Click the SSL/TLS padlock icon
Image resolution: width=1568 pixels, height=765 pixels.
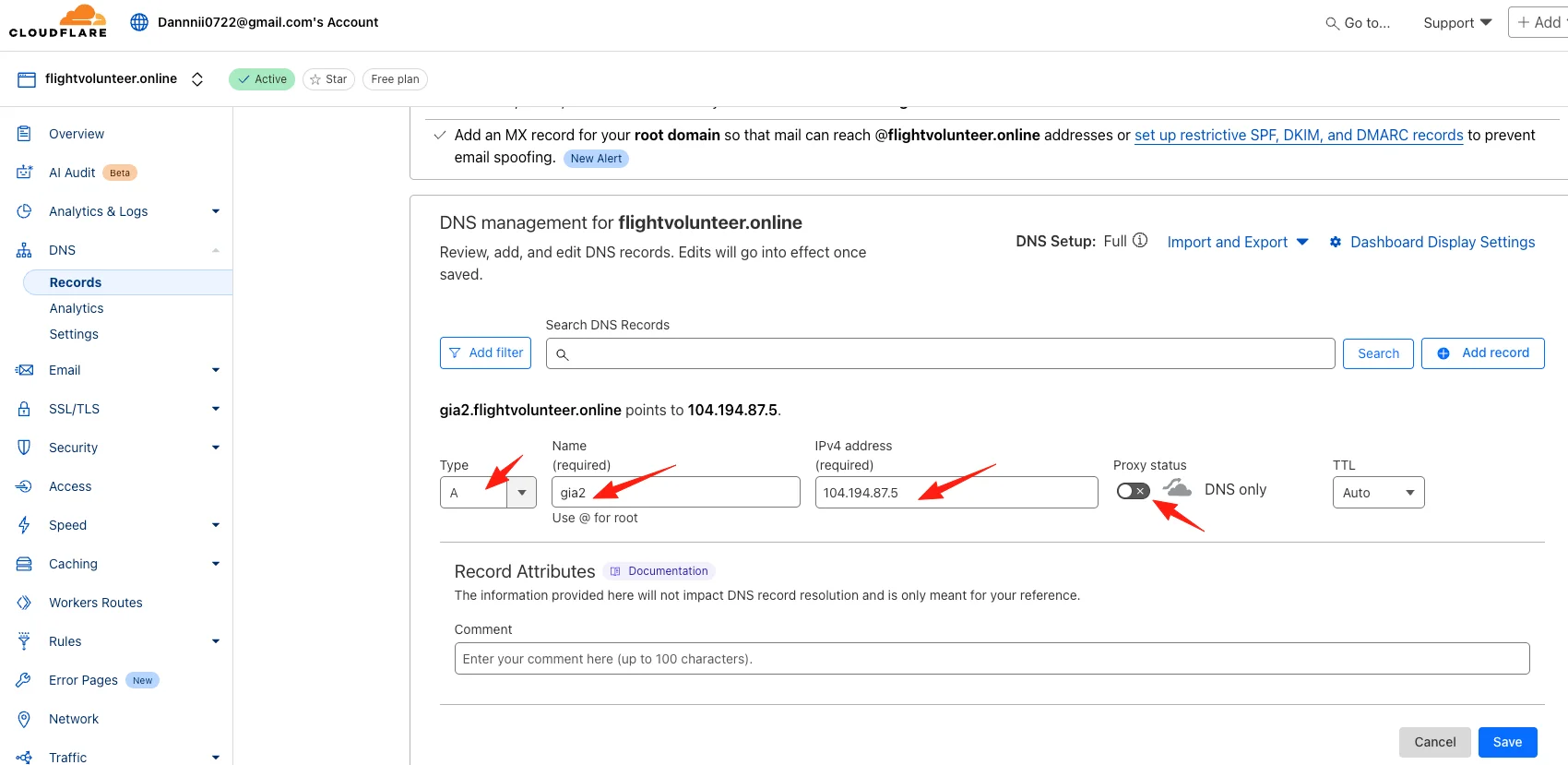tap(25, 409)
